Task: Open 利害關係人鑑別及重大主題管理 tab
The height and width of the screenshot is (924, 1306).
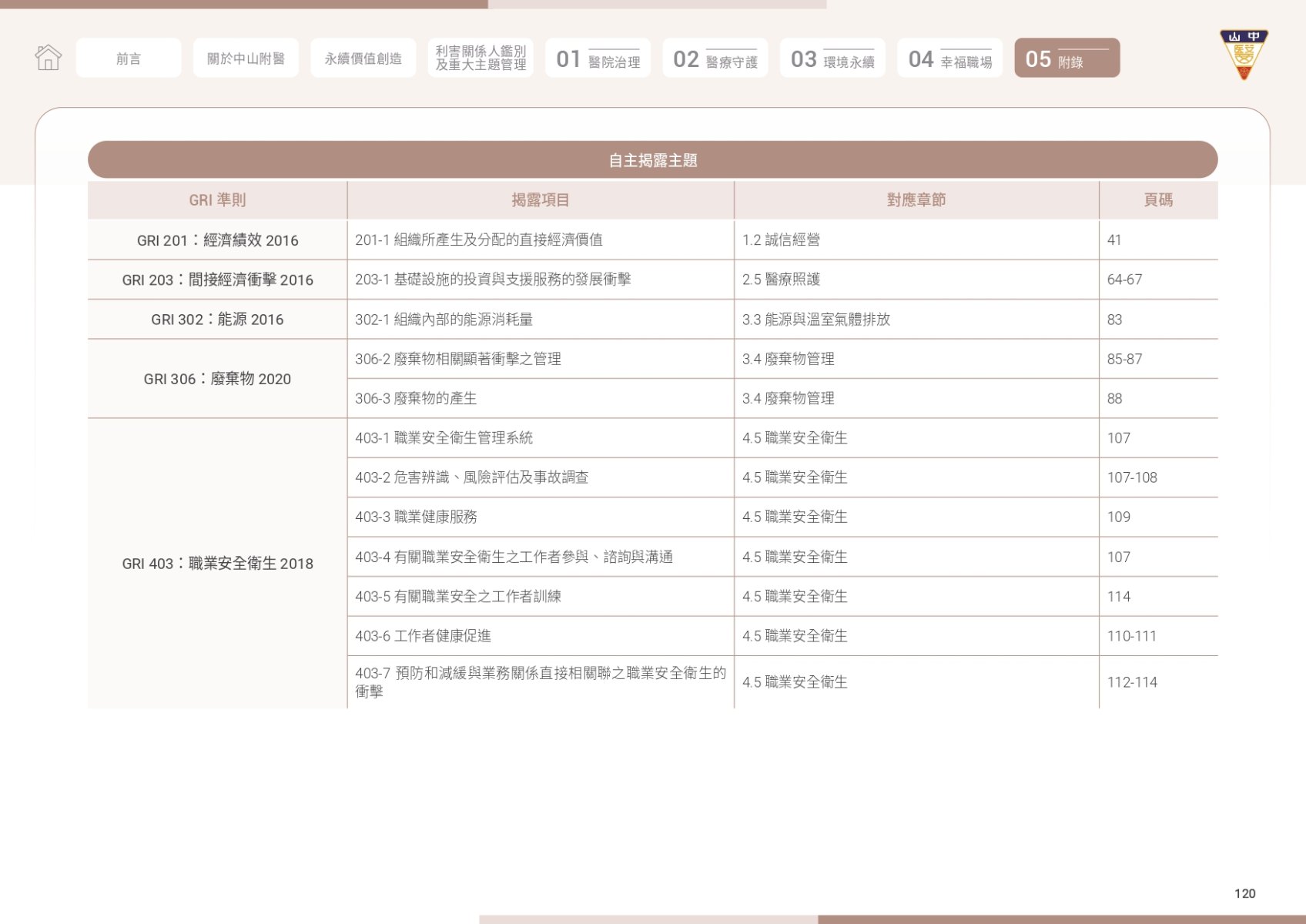Action: pos(481,59)
